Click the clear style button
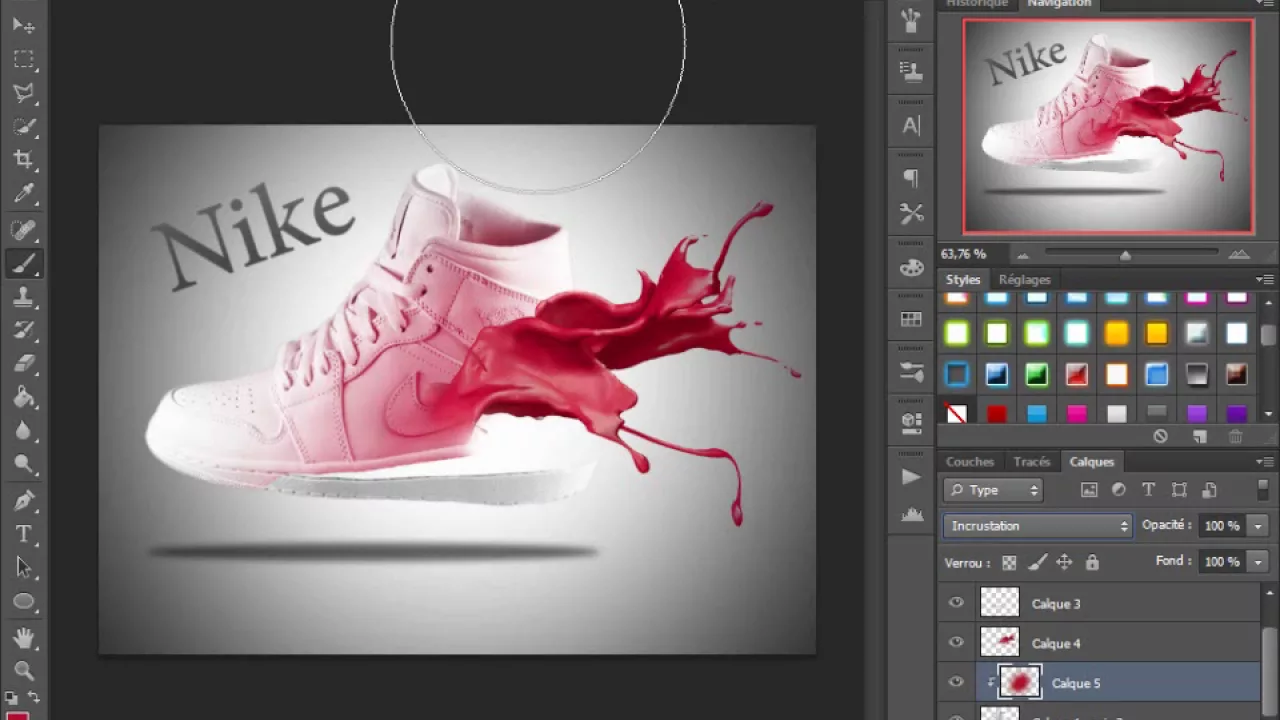 pyautogui.click(x=1160, y=437)
